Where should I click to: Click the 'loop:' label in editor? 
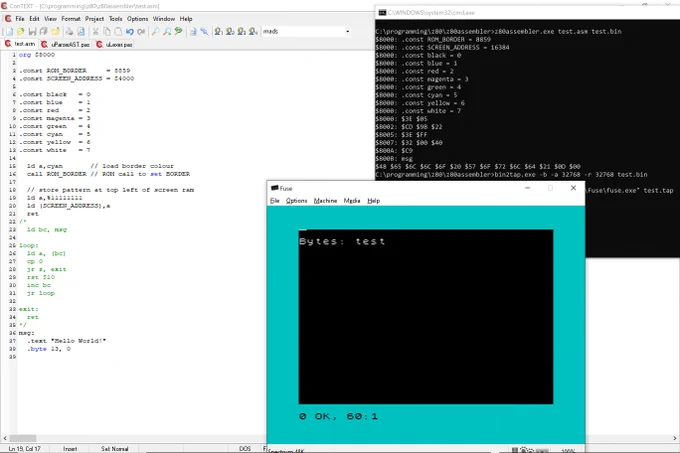(29, 245)
